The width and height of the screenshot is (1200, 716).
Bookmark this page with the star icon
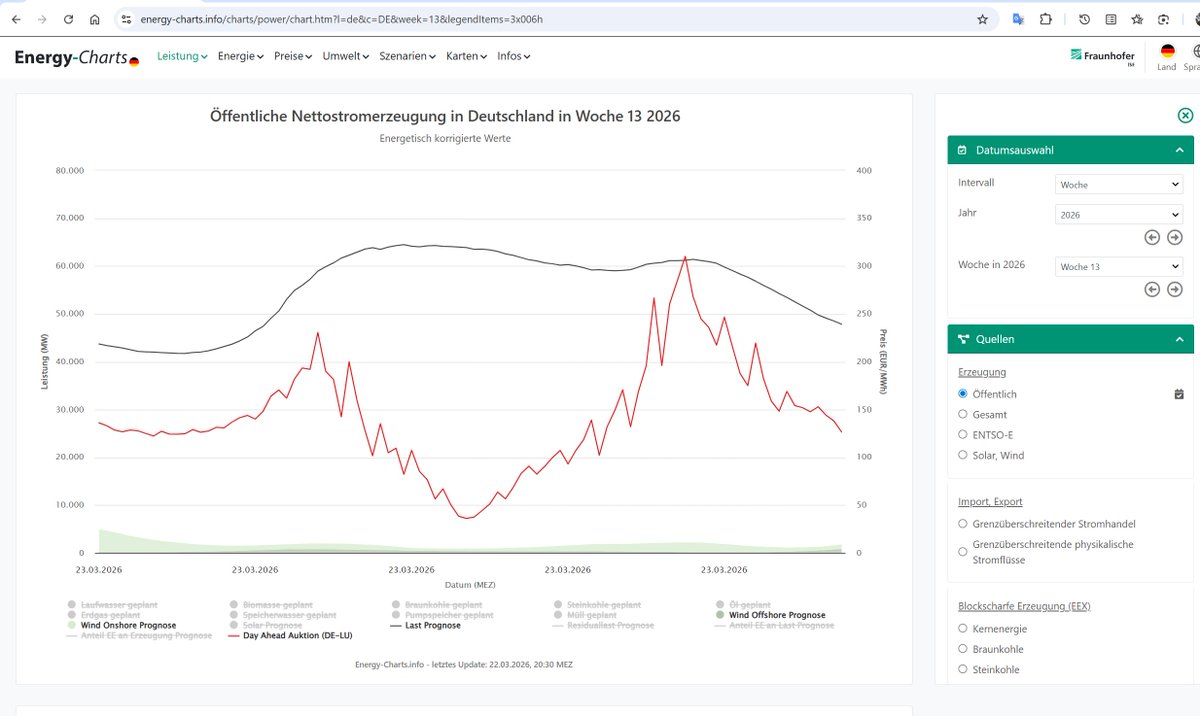982,19
